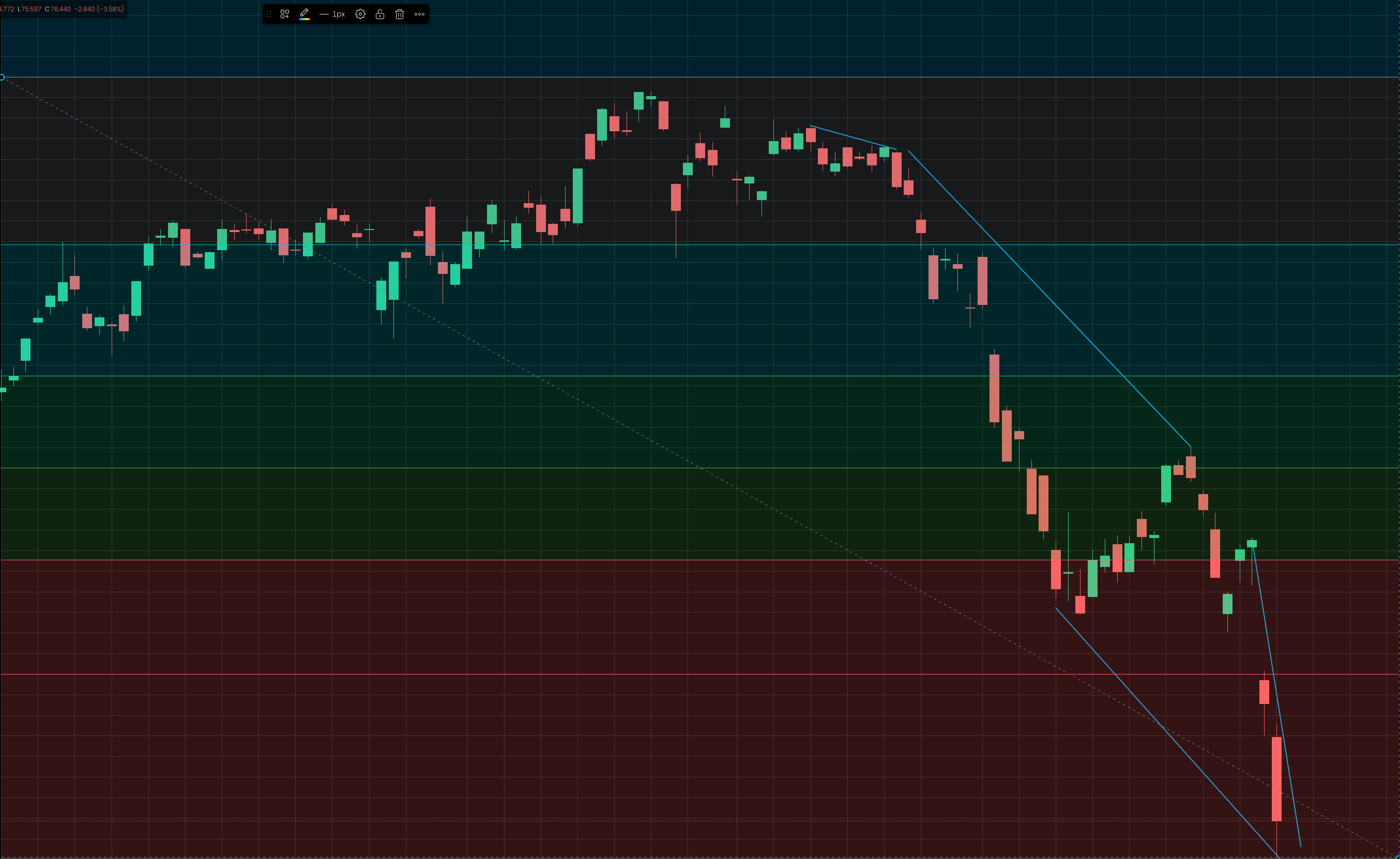Select the short trendline above the consolidation candles
The image size is (1400, 859).
tap(853, 137)
